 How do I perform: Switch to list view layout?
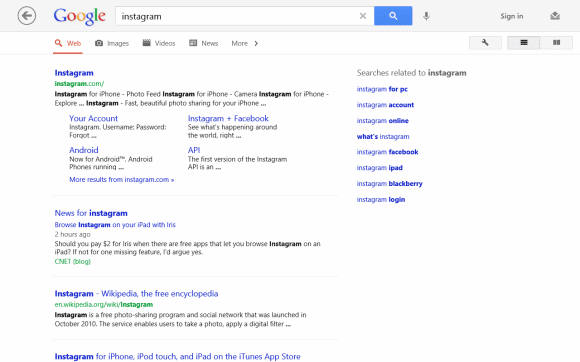pyautogui.click(x=523, y=43)
